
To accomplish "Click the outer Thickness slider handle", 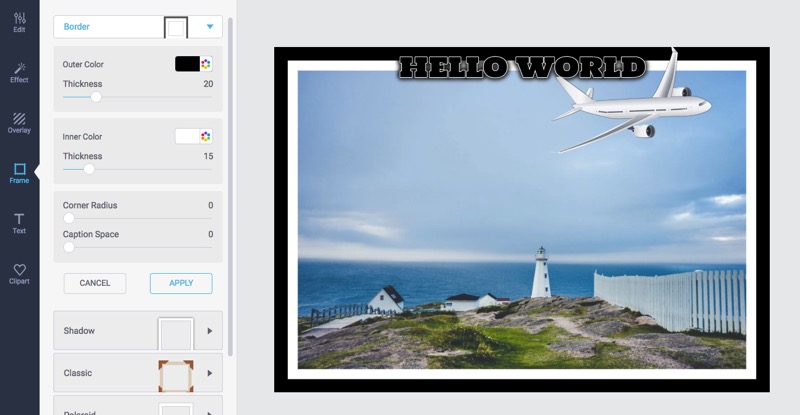I will (x=96, y=97).
